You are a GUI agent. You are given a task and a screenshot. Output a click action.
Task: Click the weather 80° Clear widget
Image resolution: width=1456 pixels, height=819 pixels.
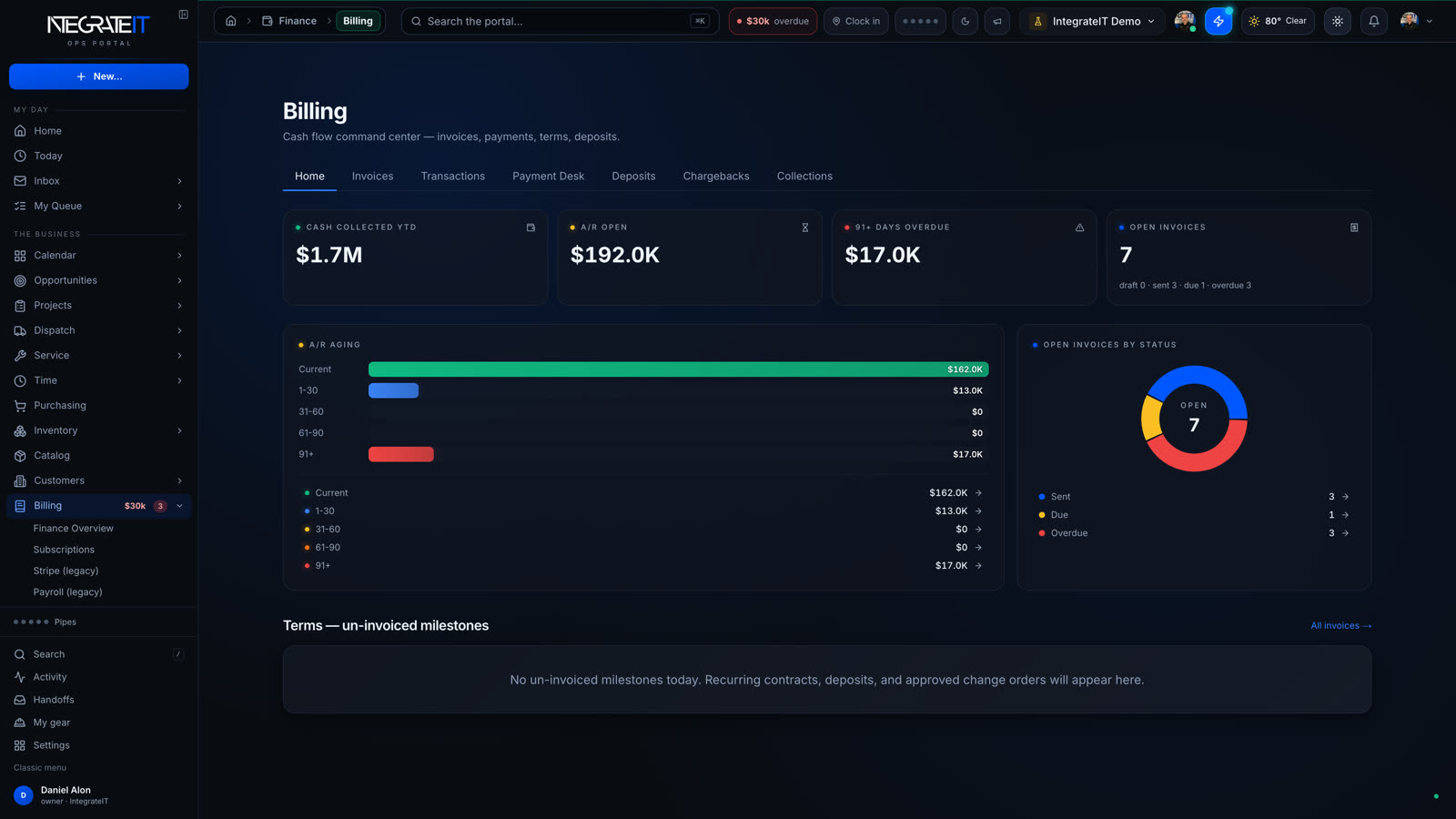(1278, 21)
